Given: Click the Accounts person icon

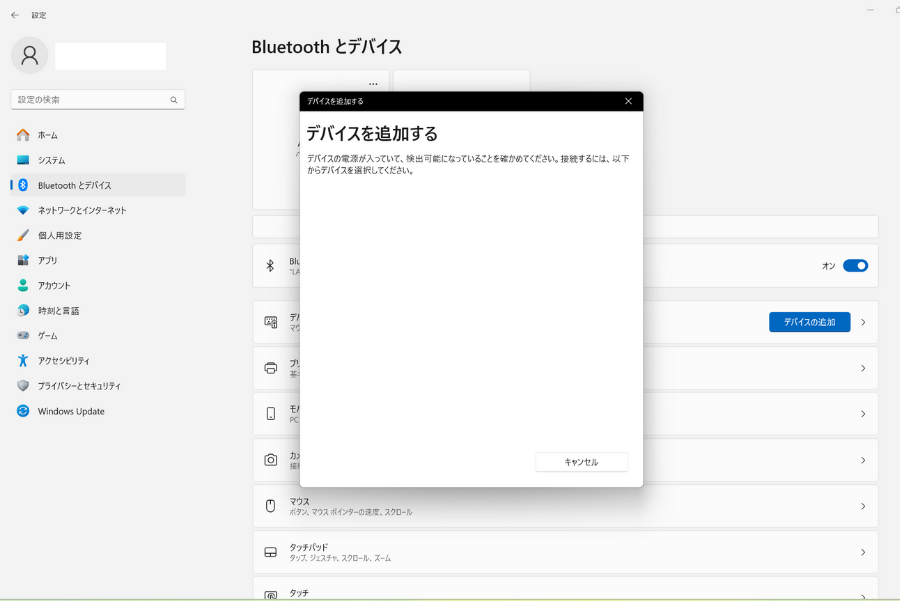Looking at the screenshot, I should [x=23, y=285].
